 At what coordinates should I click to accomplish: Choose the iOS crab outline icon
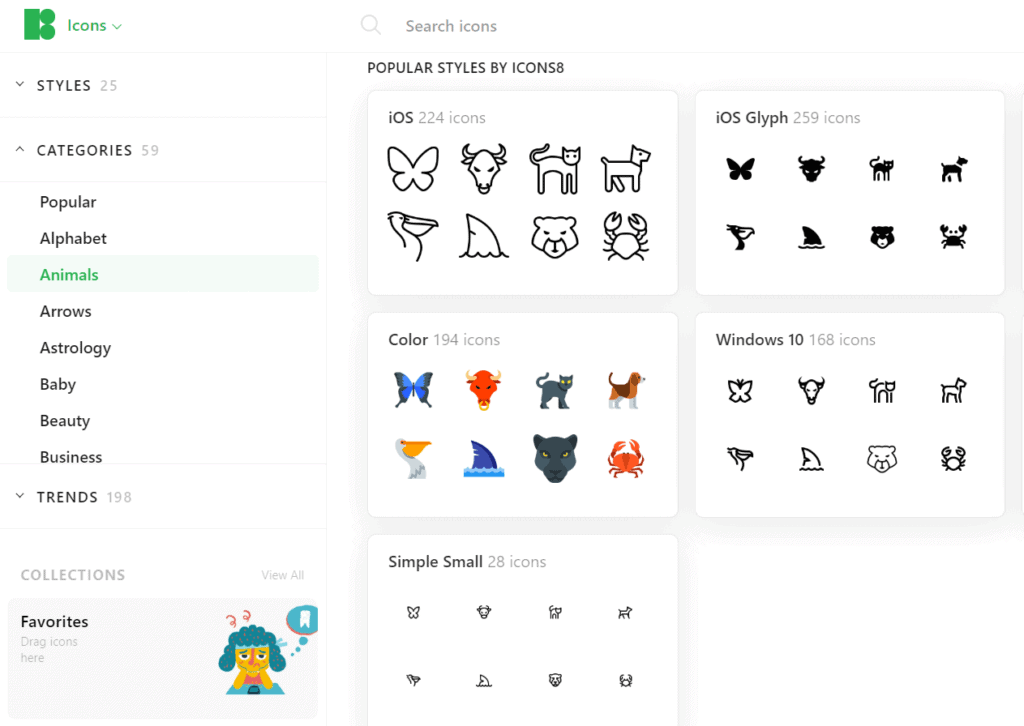[x=625, y=236]
